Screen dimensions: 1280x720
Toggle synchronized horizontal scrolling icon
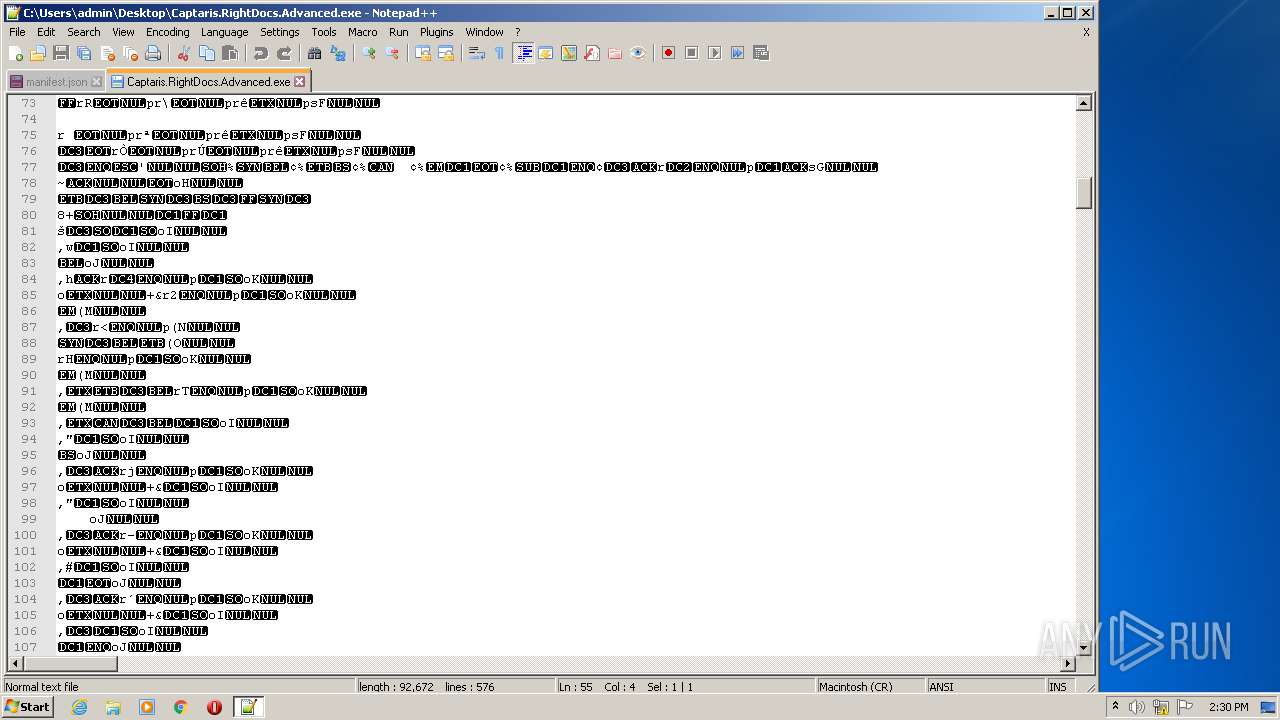445,53
